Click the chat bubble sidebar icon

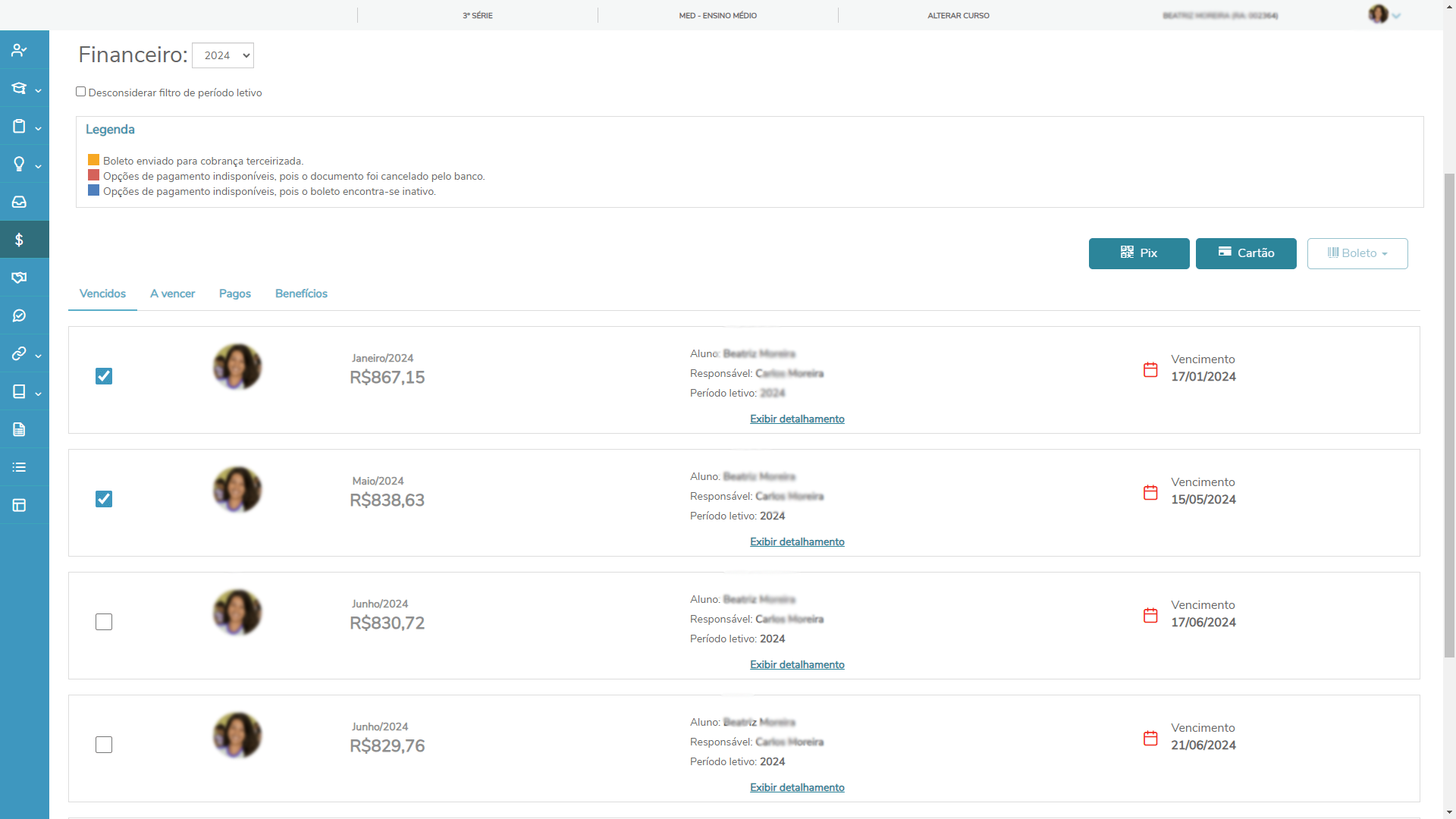[x=20, y=315]
